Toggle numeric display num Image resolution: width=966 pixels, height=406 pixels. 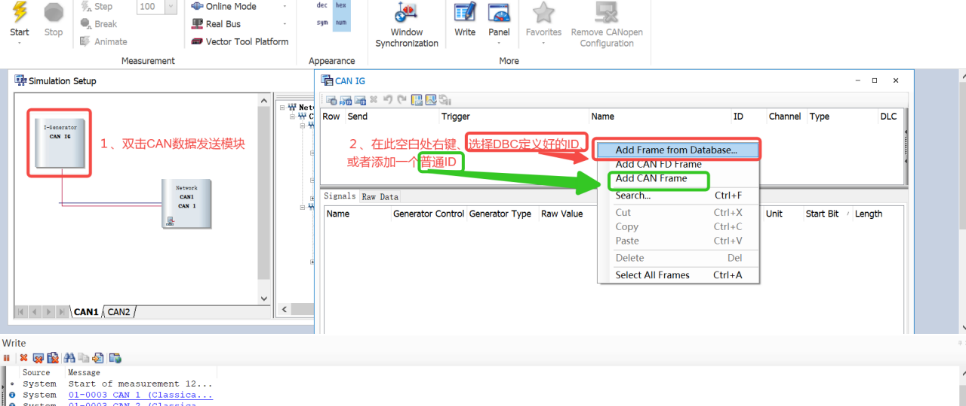[x=341, y=22]
